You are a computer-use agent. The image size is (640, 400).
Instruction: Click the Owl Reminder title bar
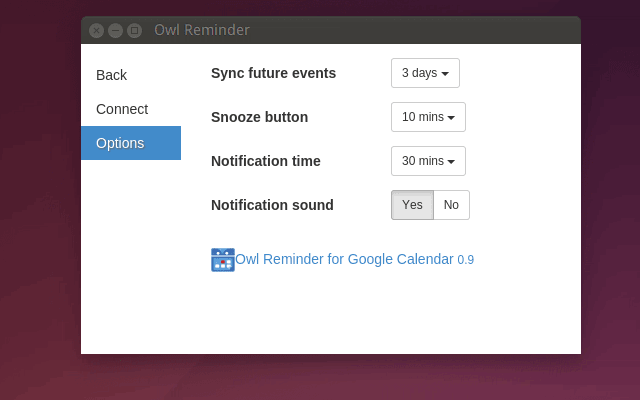331,30
